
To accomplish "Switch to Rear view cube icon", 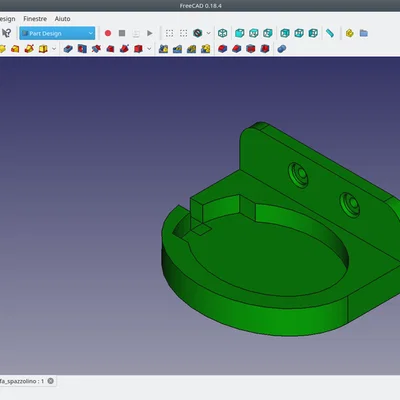I will (x=285, y=33).
